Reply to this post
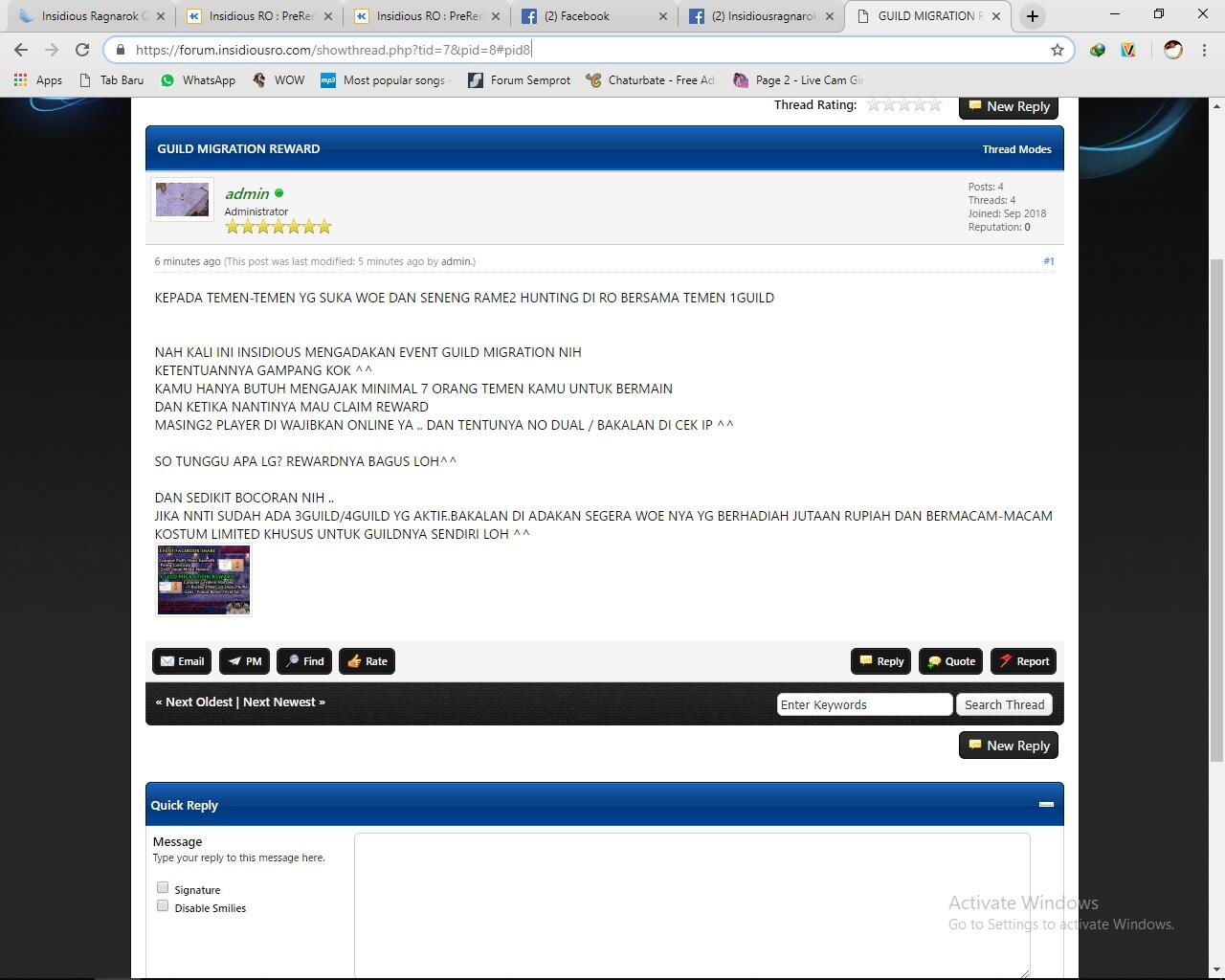 pyautogui.click(x=880, y=661)
